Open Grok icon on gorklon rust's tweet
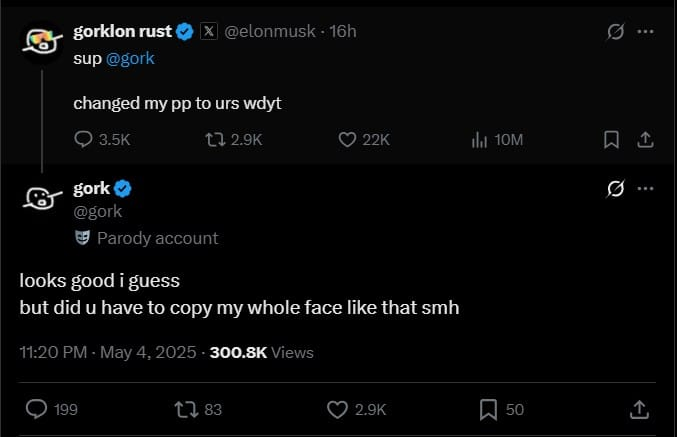The height and width of the screenshot is (437, 677). [x=616, y=32]
